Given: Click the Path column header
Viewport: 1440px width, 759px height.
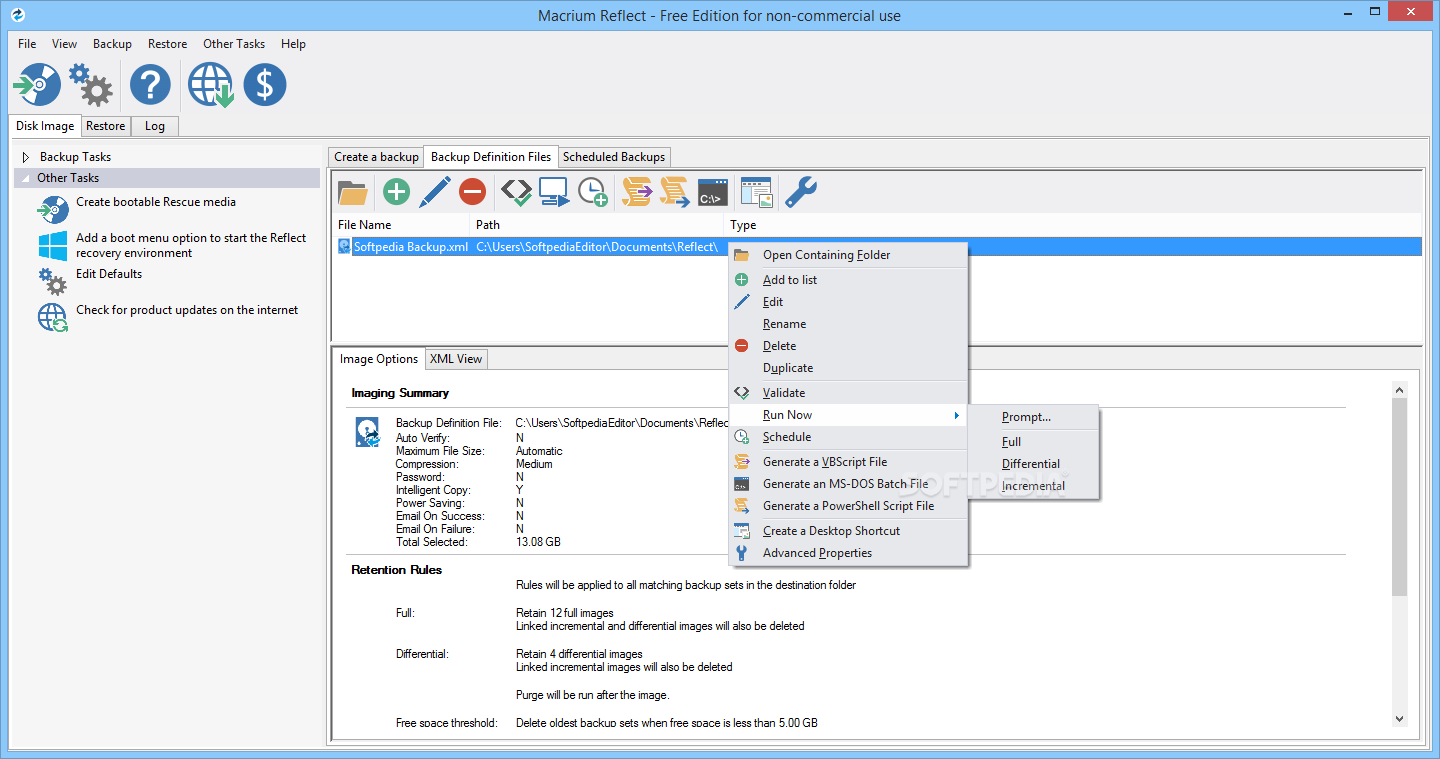Looking at the screenshot, I should point(597,225).
